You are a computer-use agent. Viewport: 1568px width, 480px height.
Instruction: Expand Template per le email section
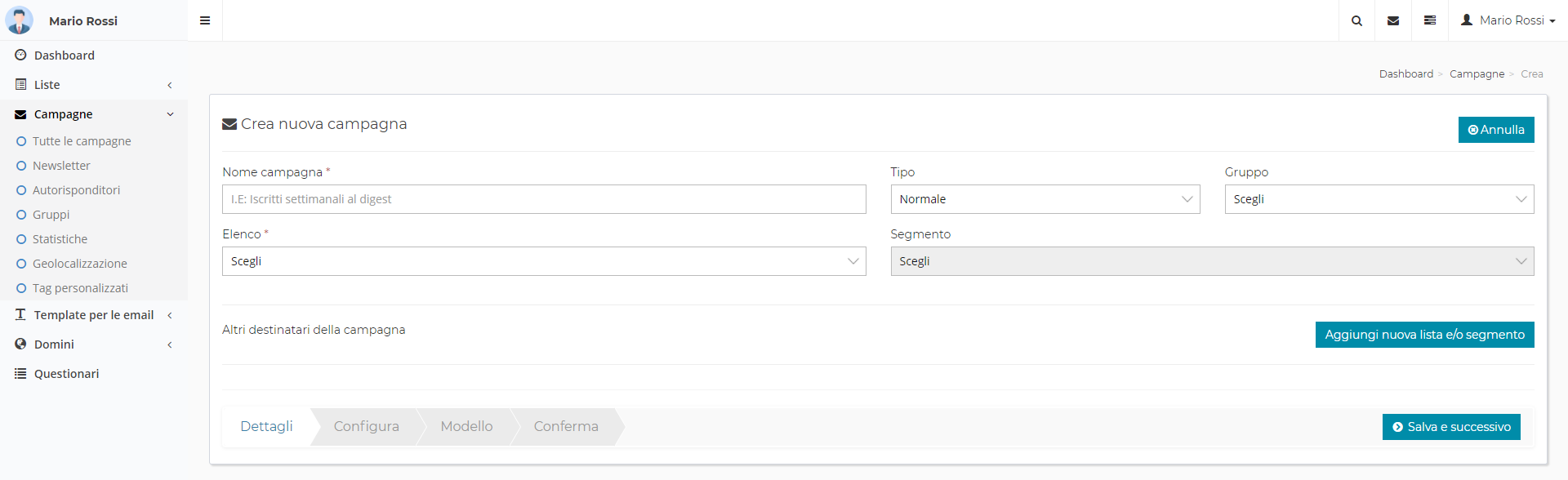93,315
